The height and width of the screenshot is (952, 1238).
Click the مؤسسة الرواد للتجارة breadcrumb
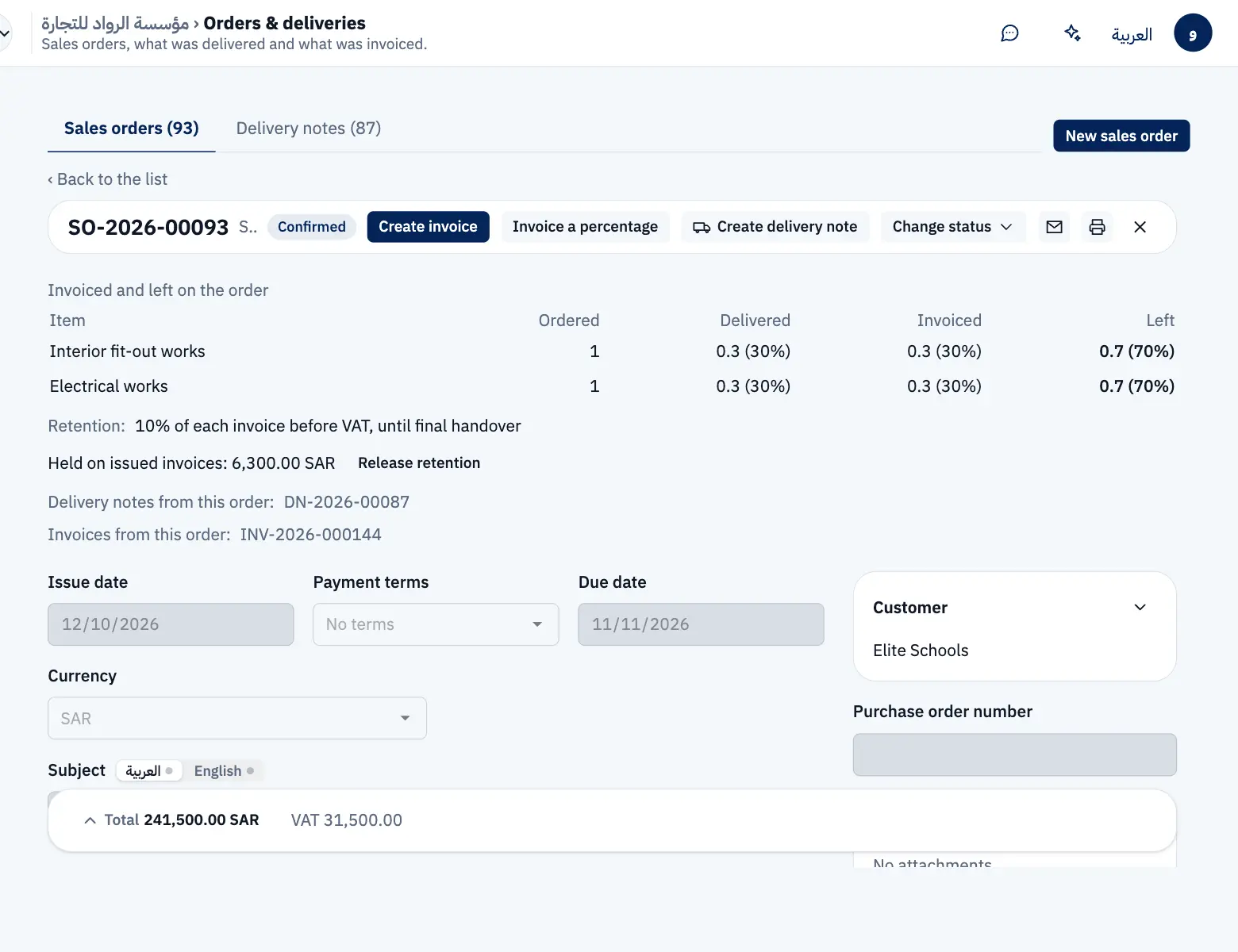[115, 23]
